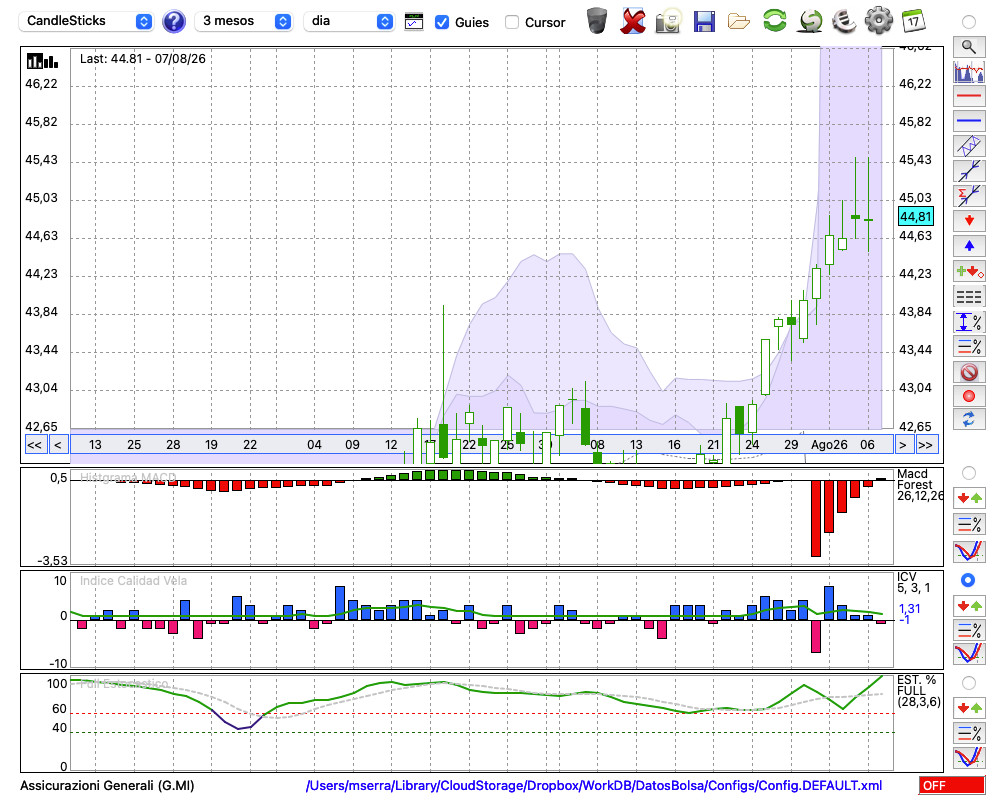Screen dimensions: 1000x800
Task: Expand the 3 mesos period dropdown
Action: click(243, 21)
